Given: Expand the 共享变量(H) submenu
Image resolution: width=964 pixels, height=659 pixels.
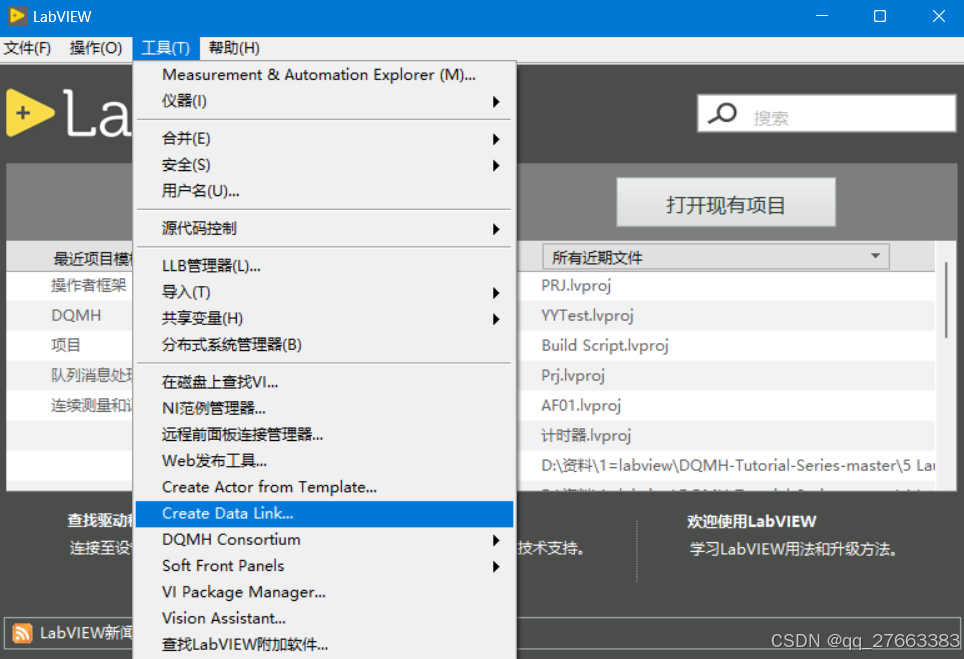Looking at the screenshot, I should point(325,318).
